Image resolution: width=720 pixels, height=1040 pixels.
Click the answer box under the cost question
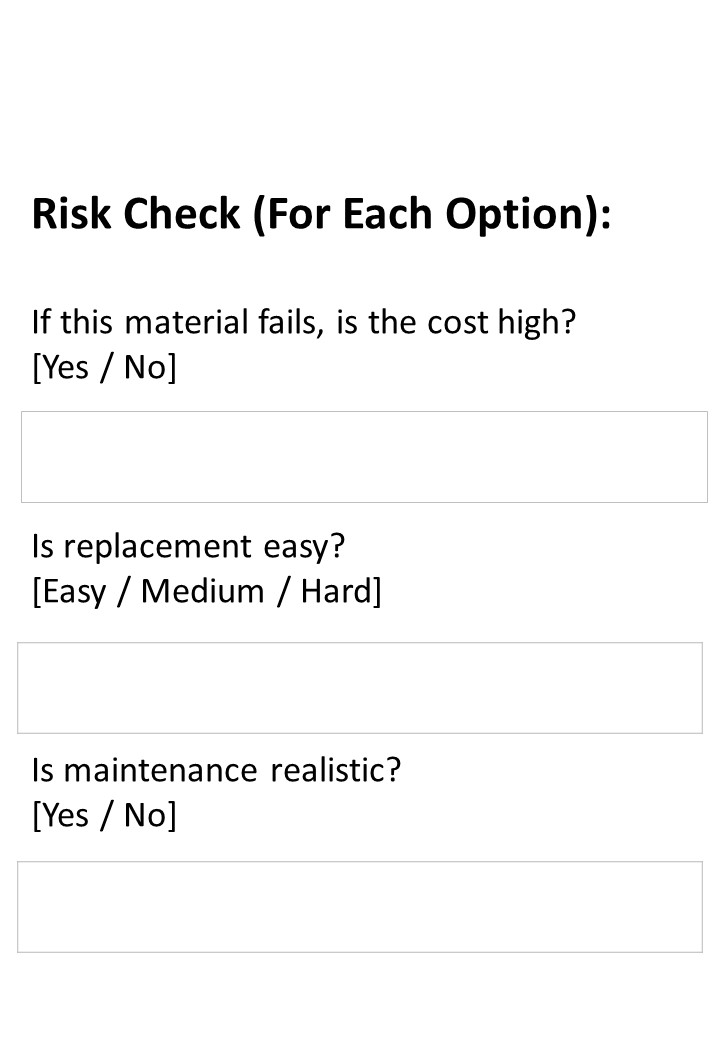[364, 457]
